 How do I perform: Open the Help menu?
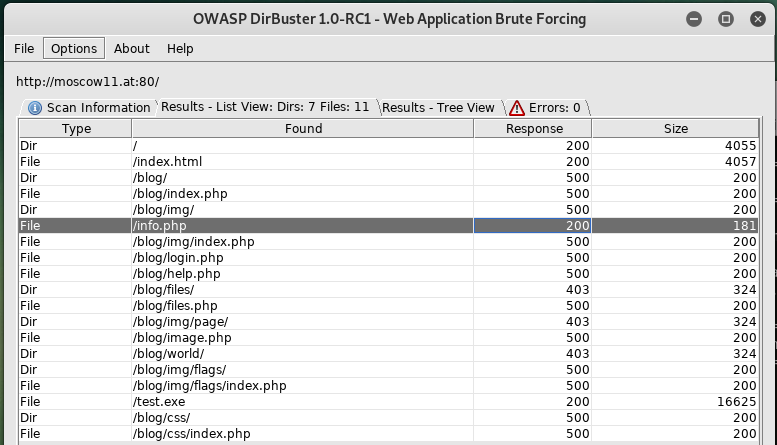coord(180,49)
